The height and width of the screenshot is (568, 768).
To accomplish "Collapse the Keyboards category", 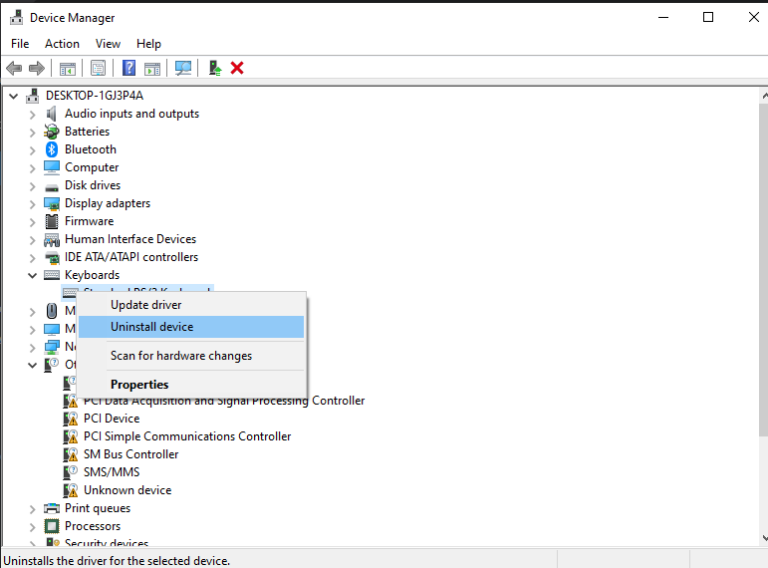I will 32,275.
